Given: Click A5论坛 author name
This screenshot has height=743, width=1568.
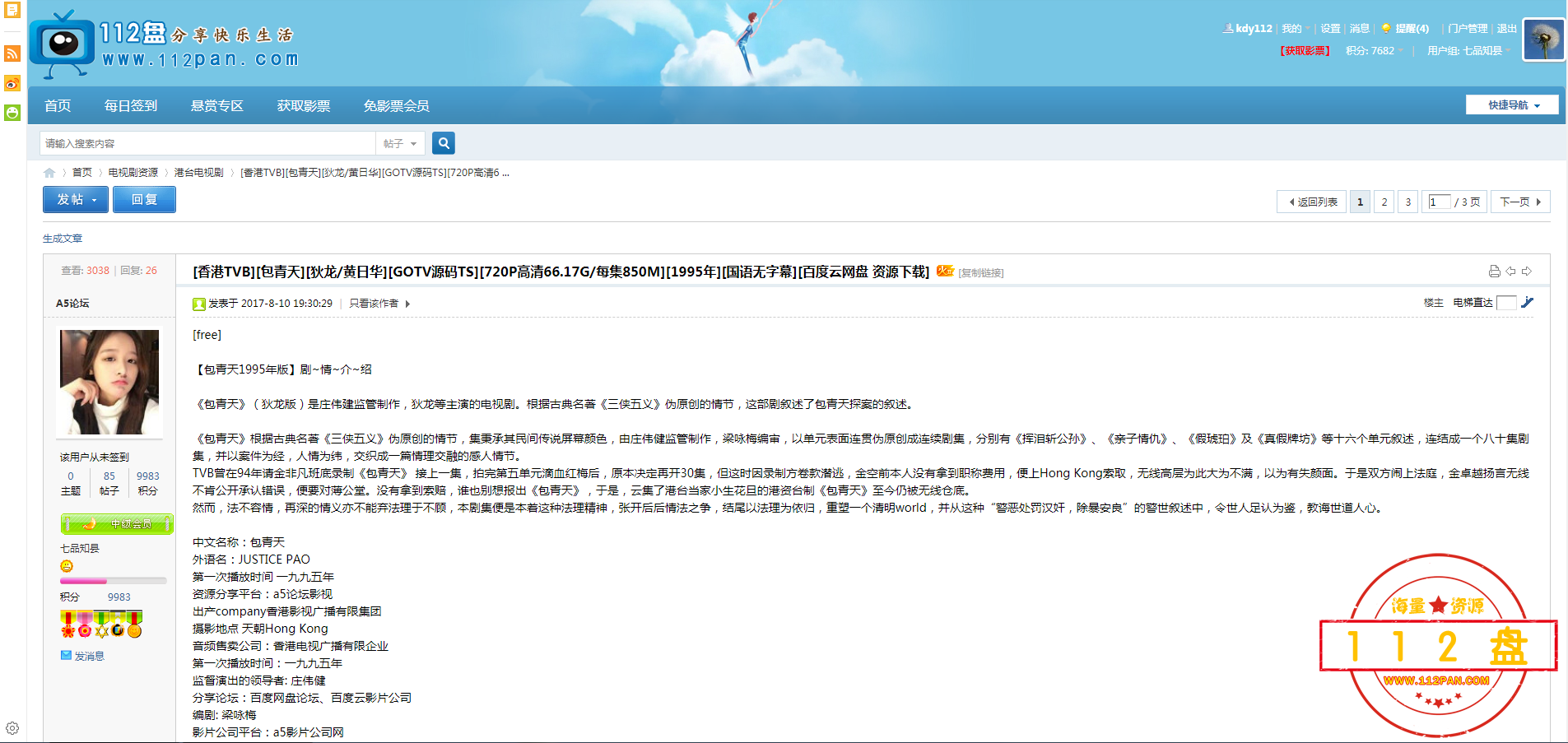Looking at the screenshot, I should [72, 304].
